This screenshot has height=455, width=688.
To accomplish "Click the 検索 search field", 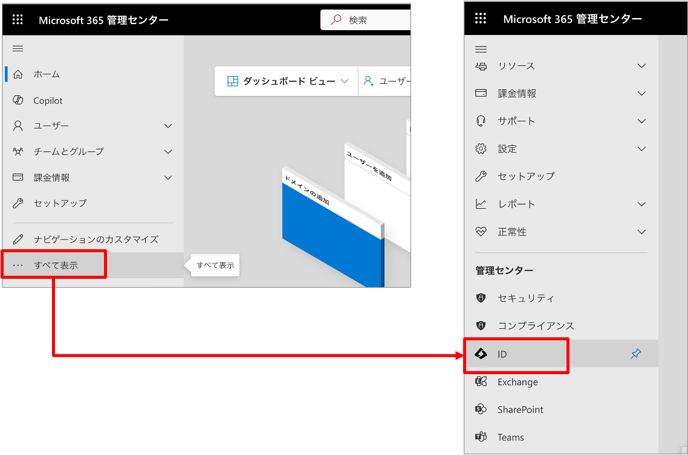I will (x=366, y=20).
